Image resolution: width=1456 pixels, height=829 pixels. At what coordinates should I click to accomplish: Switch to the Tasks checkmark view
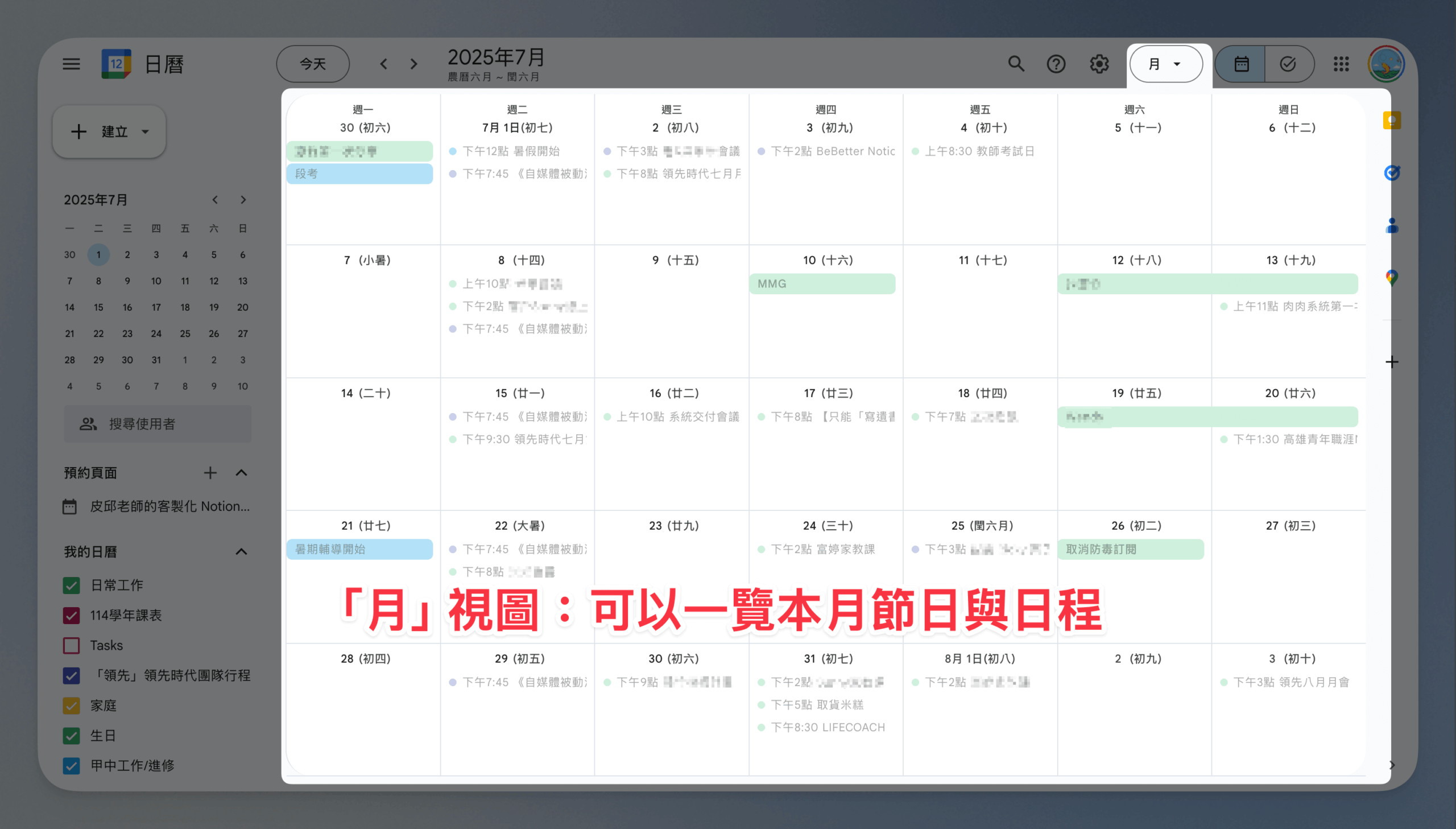pyautogui.click(x=1288, y=64)
